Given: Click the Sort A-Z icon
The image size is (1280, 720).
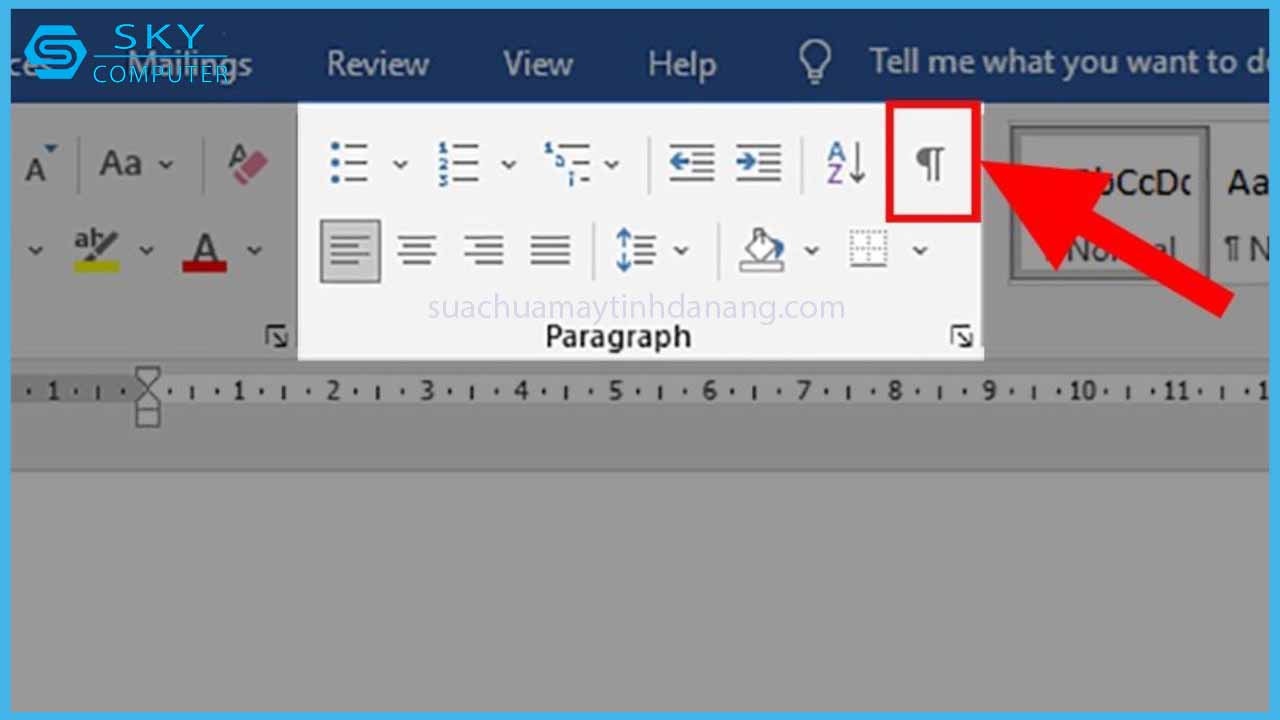Looking at the screenshot, I should click(846, 163).
